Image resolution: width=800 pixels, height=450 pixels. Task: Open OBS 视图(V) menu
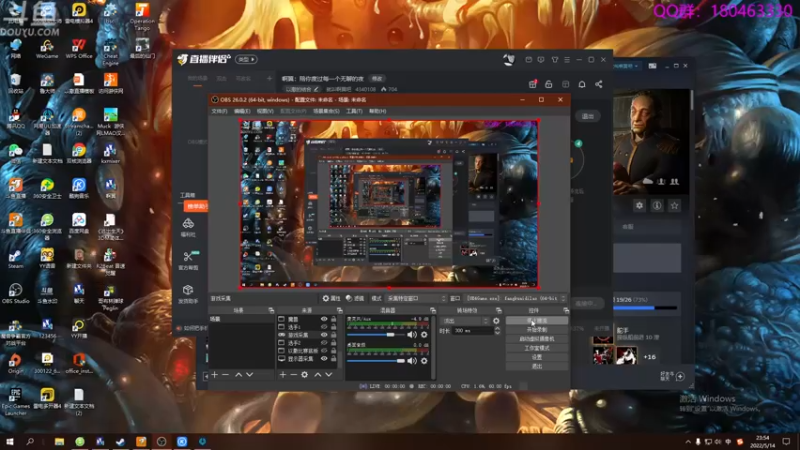pos(265,111)
